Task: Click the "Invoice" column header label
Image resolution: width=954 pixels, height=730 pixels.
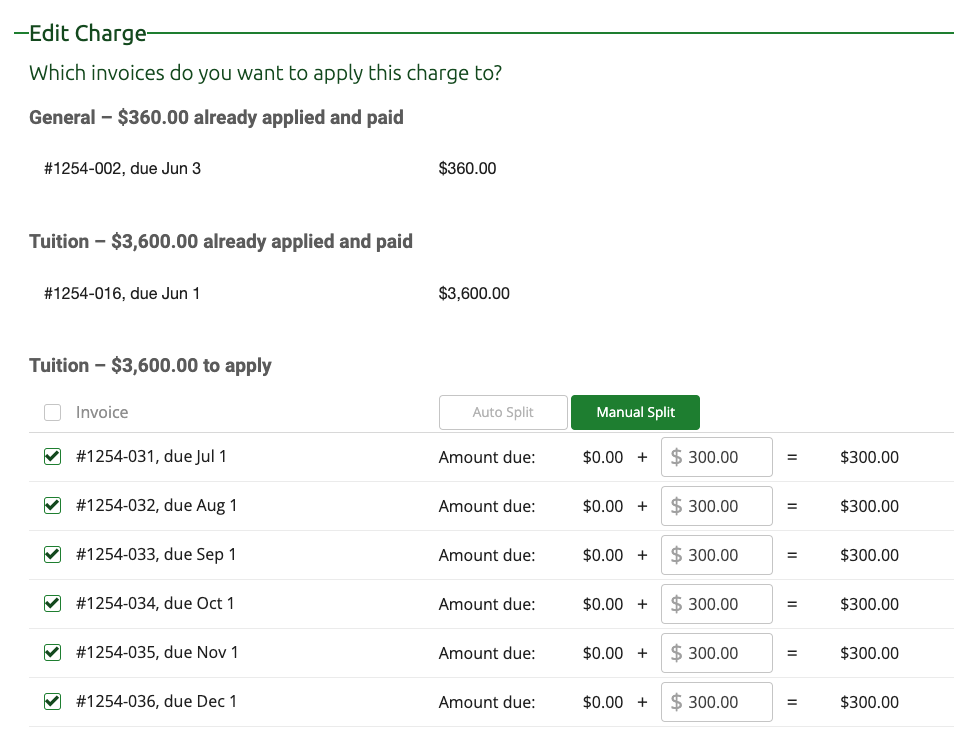Action: point(102,412)
